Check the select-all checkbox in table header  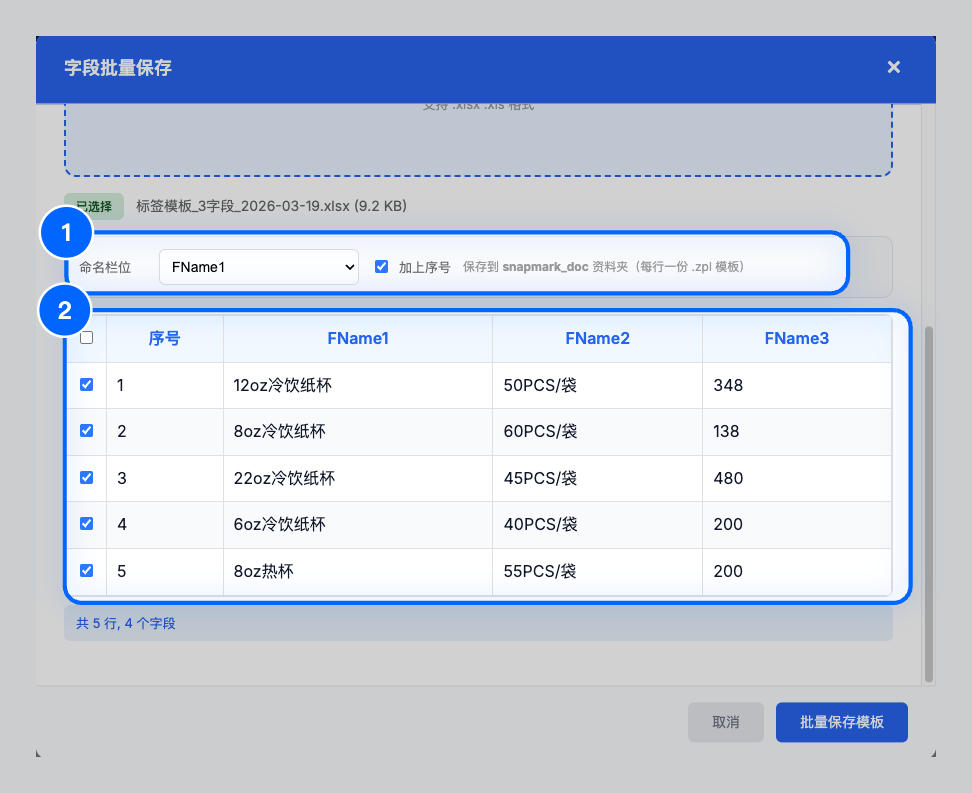coord(86,338)
